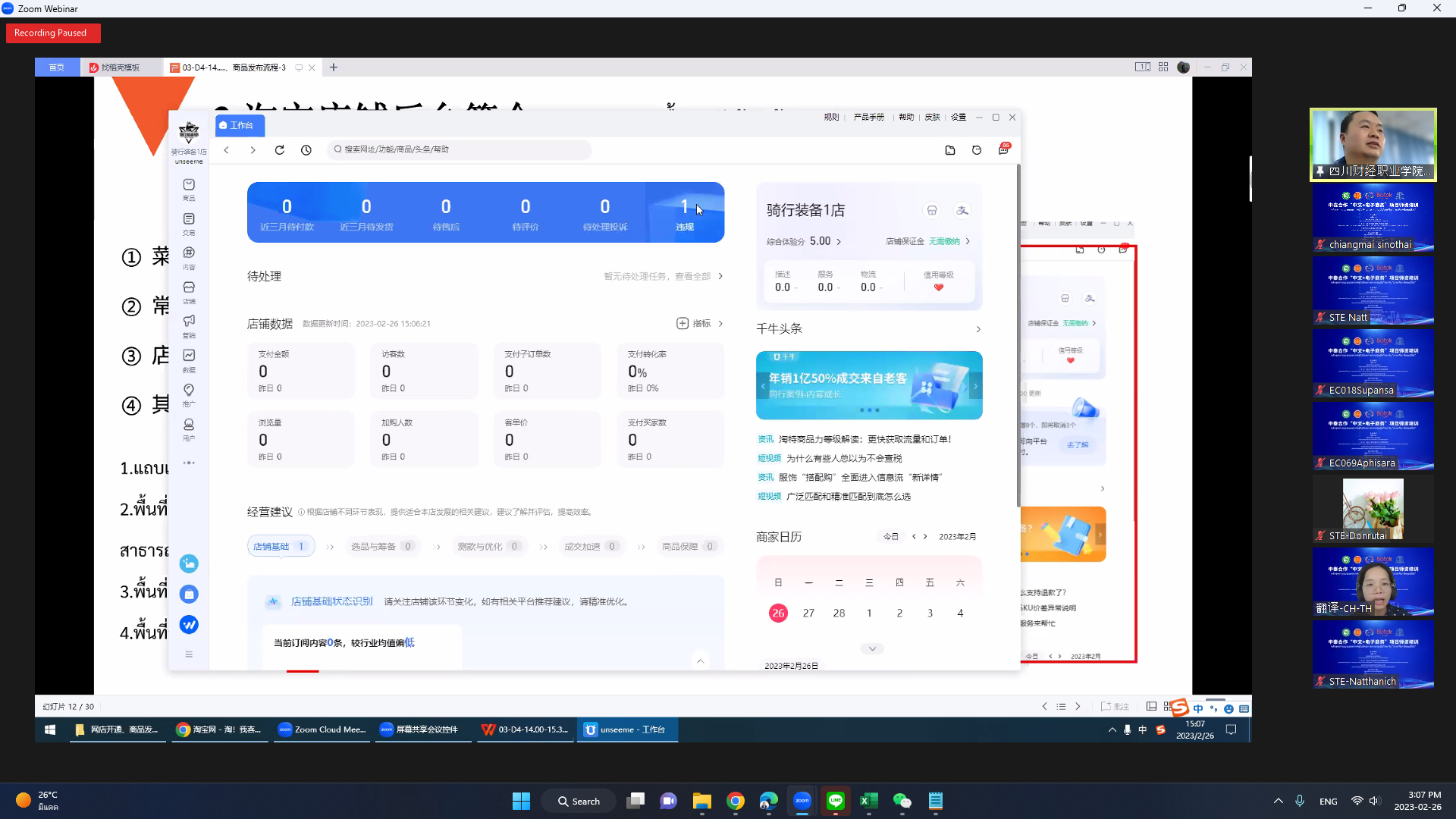
Task: Click the blue square app icon in sidebar
Action: click(x=189, y=594)
